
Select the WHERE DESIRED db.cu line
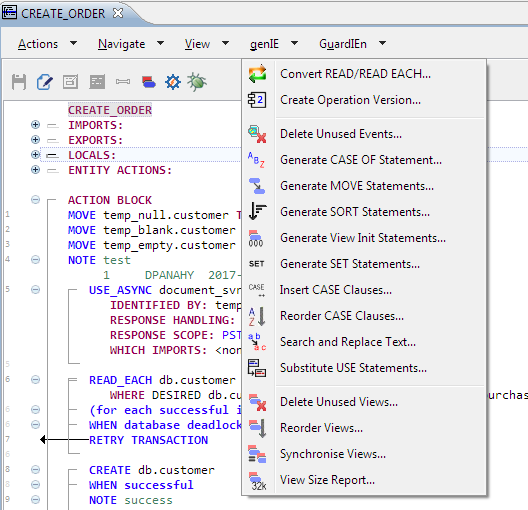175,395
